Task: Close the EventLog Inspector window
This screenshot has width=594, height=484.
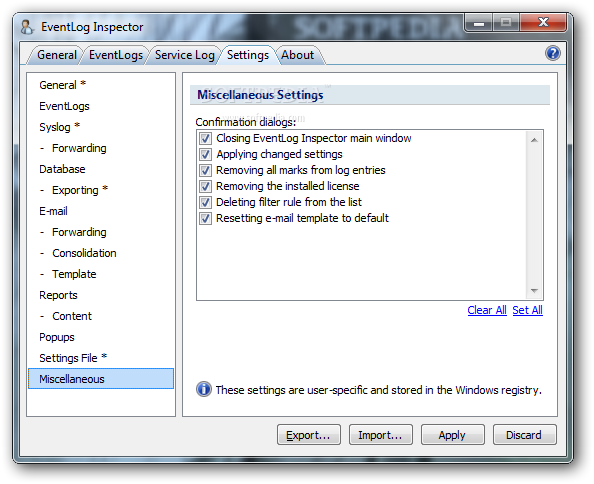Action: (543, 23)
